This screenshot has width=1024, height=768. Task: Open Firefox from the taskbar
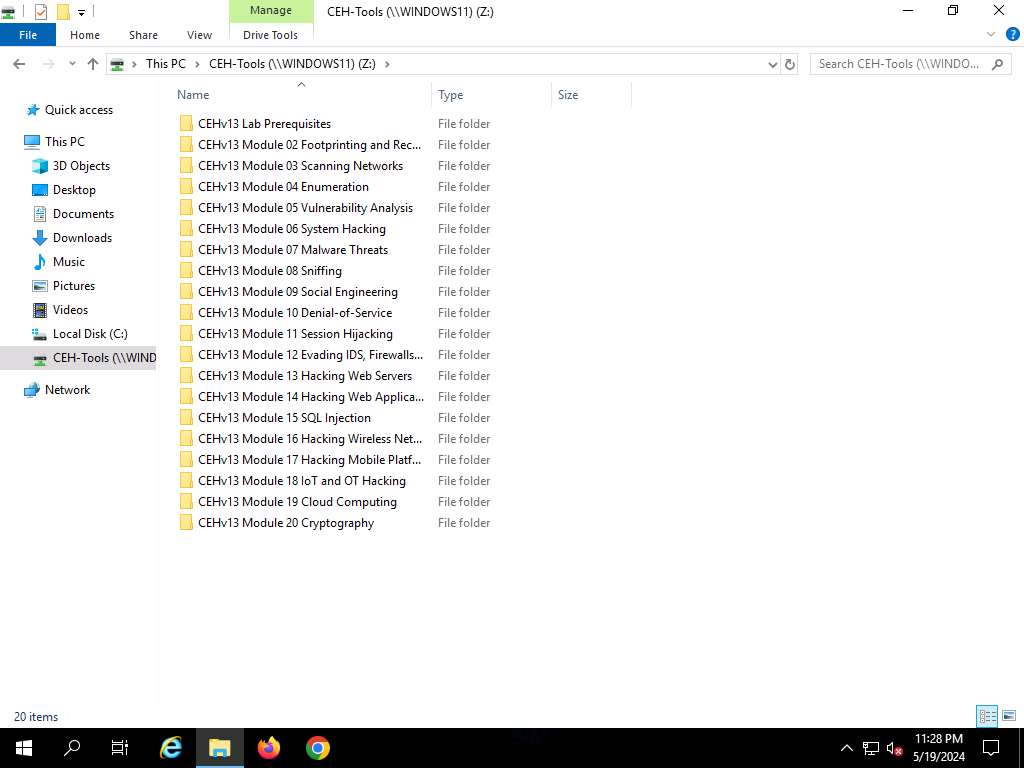coord(269,748)
